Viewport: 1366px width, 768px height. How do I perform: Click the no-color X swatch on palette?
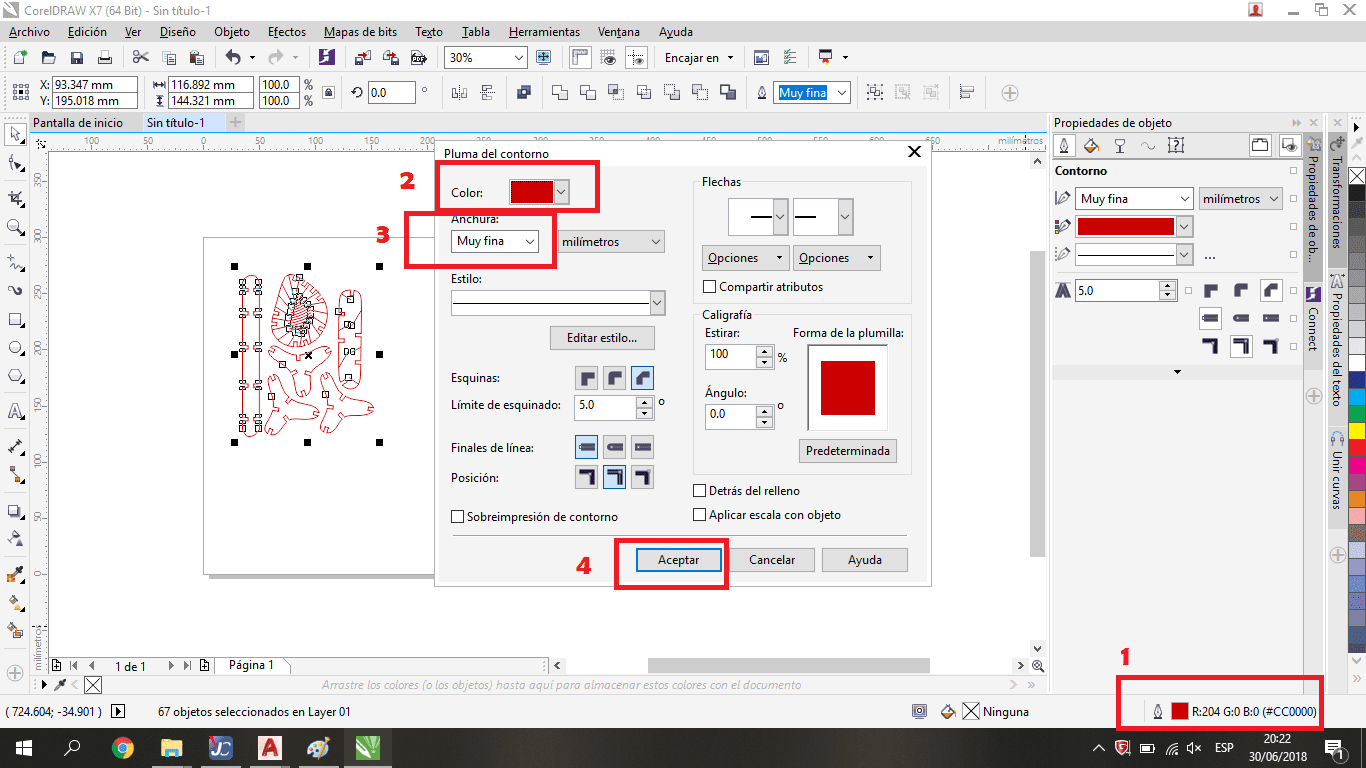tap(1357, 177)
